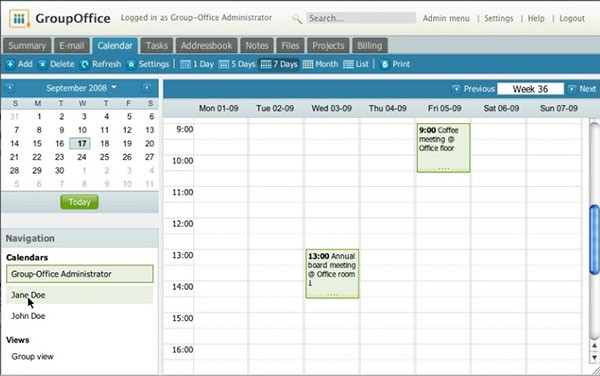This screenshot has width=600, height=376.
Task: Click the scrollbar up arrow
Action: [594, 346]
